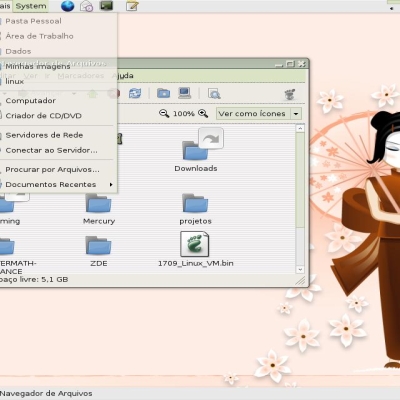Screen dimensions: 400x400
Task: Choose Área de Trabalho entry
Action: click(39, 36)
